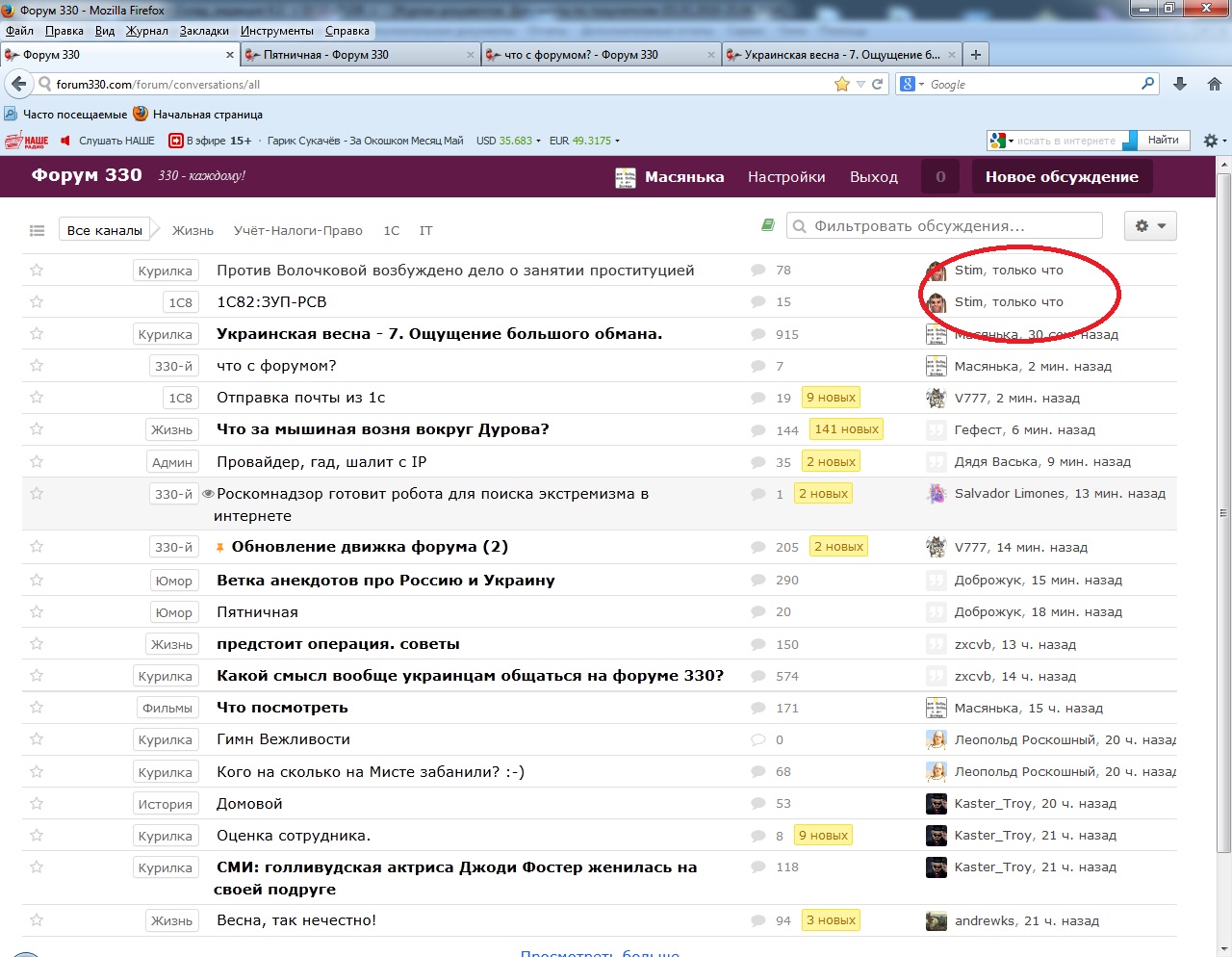Screen dimensions: 1232x957
Task: Star the Ветка анекдотов thread
Action: pos(37,581)
